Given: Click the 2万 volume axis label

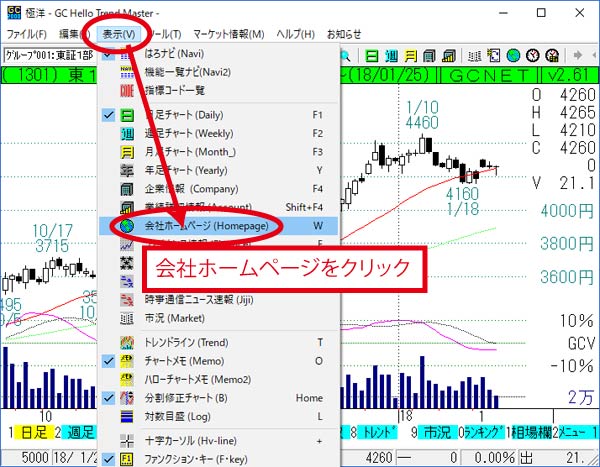Looking at the screenshot, I should [x=580, y=397].
